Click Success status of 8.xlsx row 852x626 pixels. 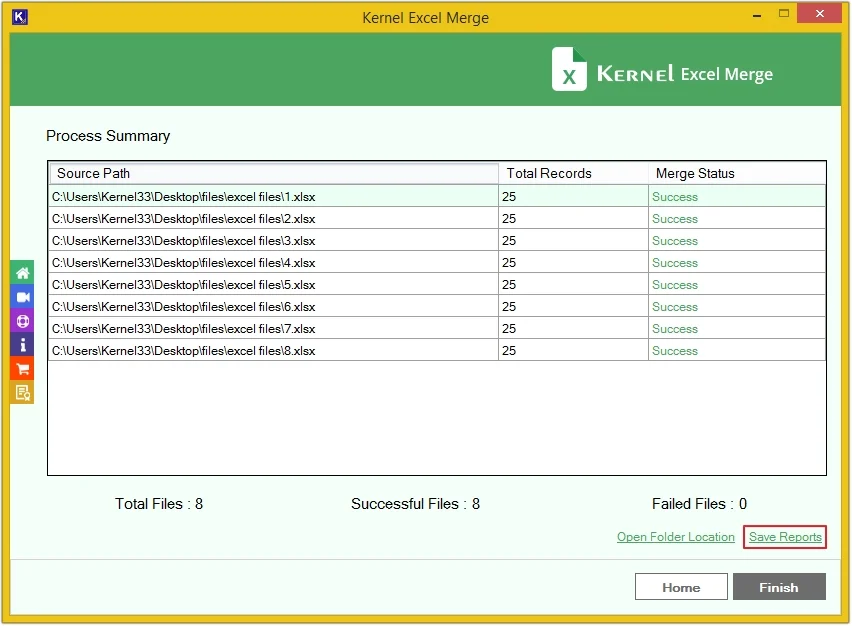(x=674, y=350)
